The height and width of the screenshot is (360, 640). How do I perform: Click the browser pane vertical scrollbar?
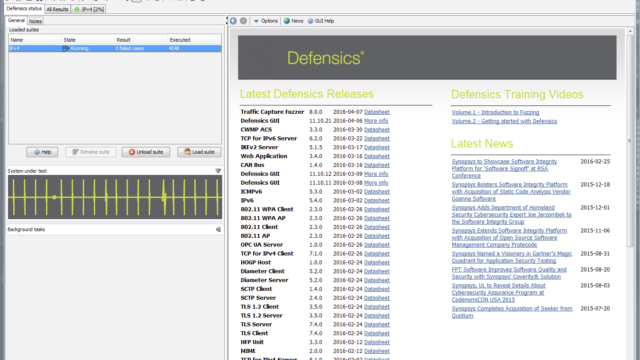point(629,141)
